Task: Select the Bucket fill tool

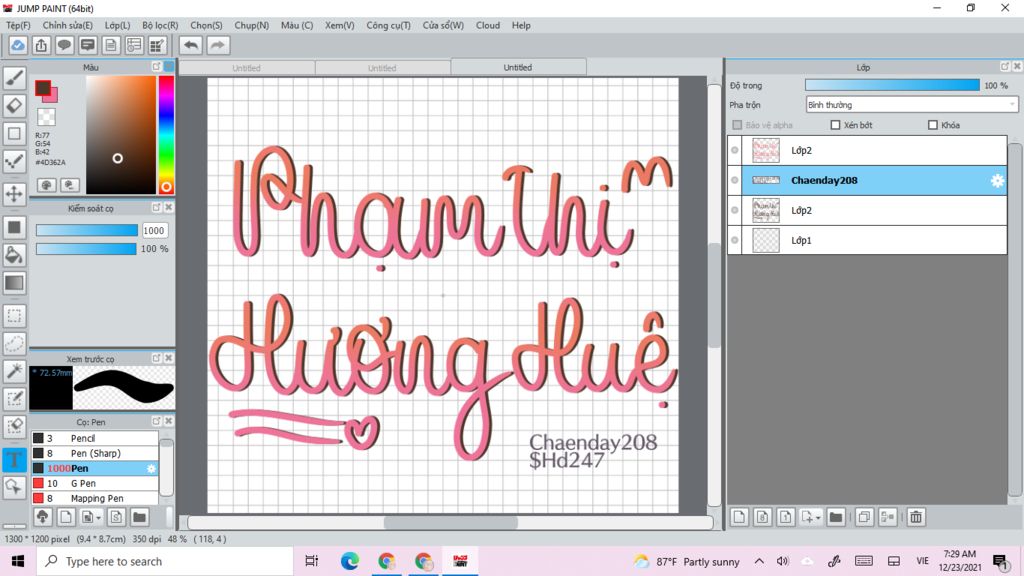Action: [x=14, y=255]
